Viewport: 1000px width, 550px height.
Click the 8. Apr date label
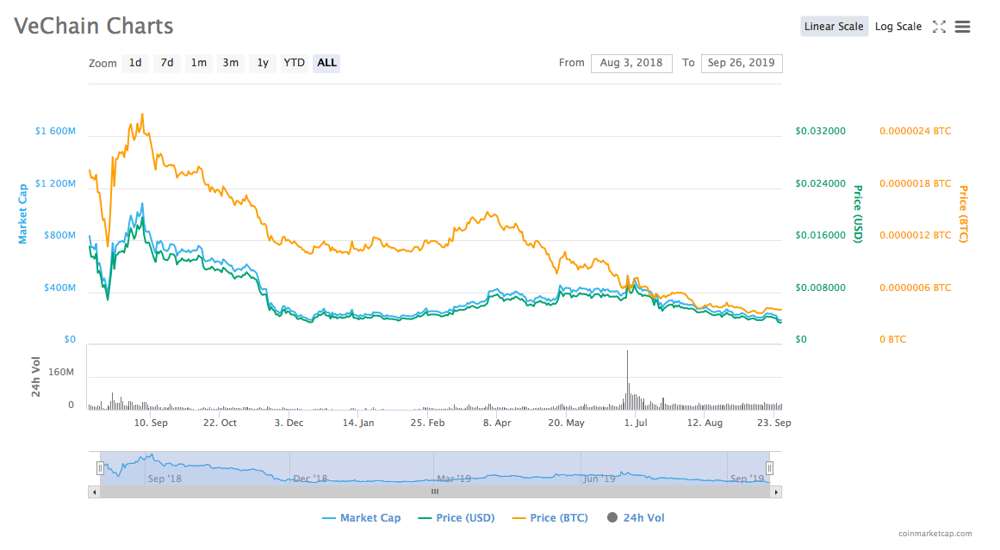point(497,422)
